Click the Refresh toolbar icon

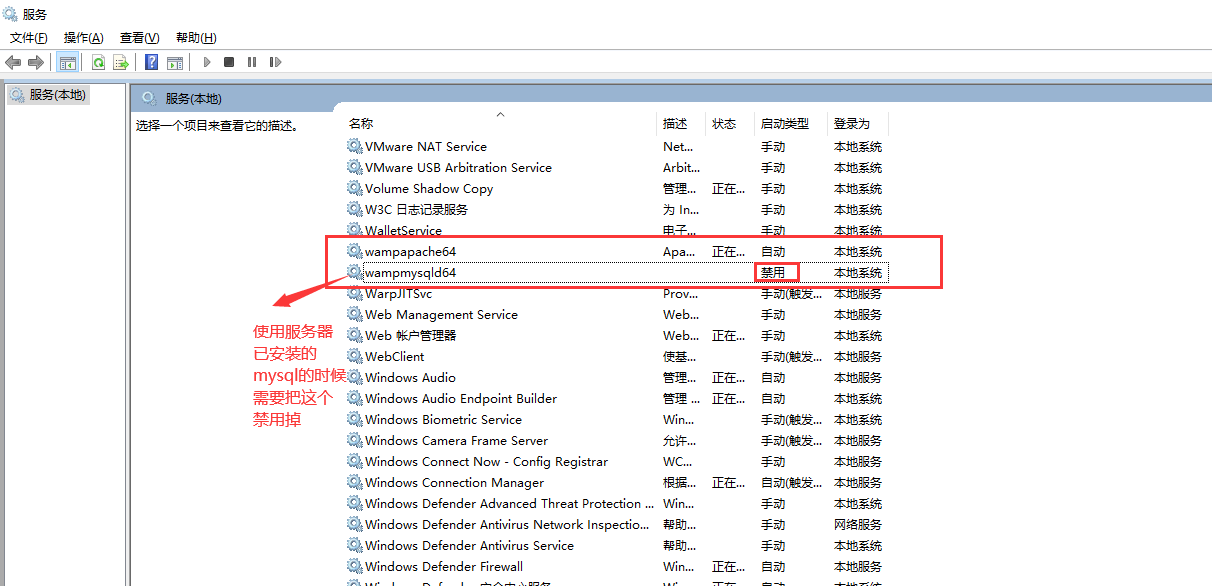click(x=99, y=62)
